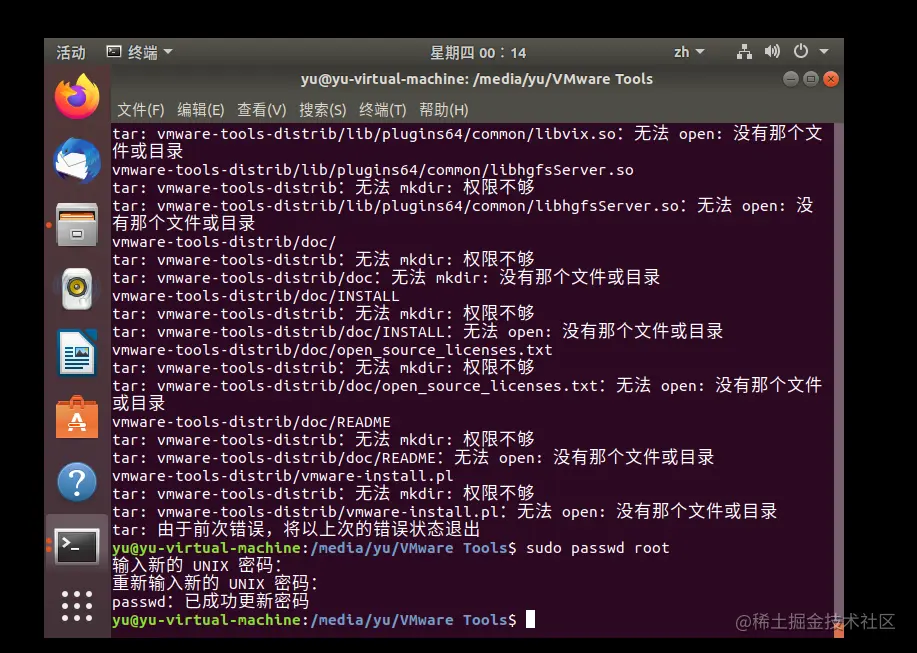Click the '输入新的 UNIX 密码:' line
Viewport: 917px width, 653px height.
[x=197, y=565]
